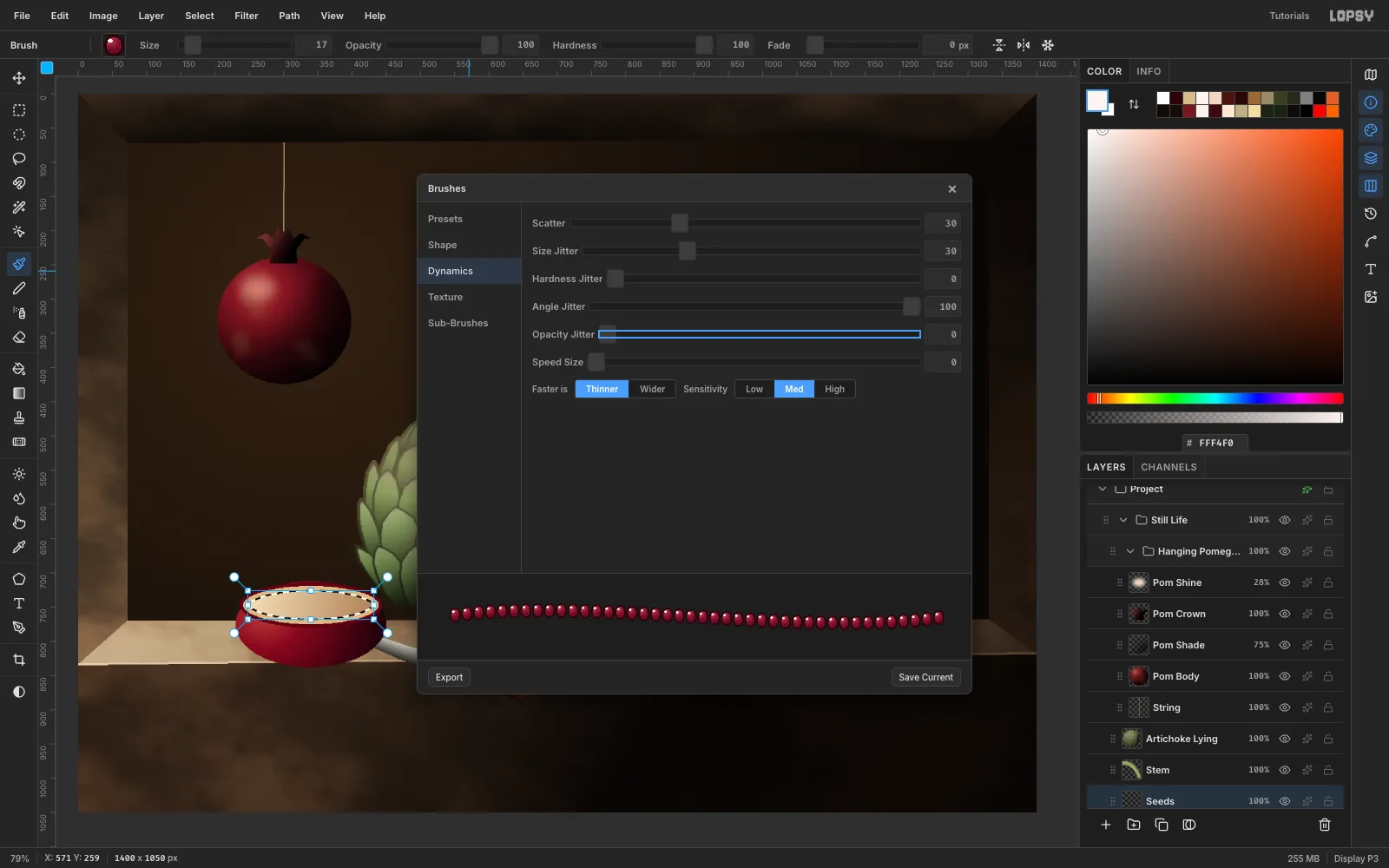The height and width of the screenshot is (868, 1389).
Task: Create a new layer group folder
Action: pyautogui.click(x=1134, y=825)
